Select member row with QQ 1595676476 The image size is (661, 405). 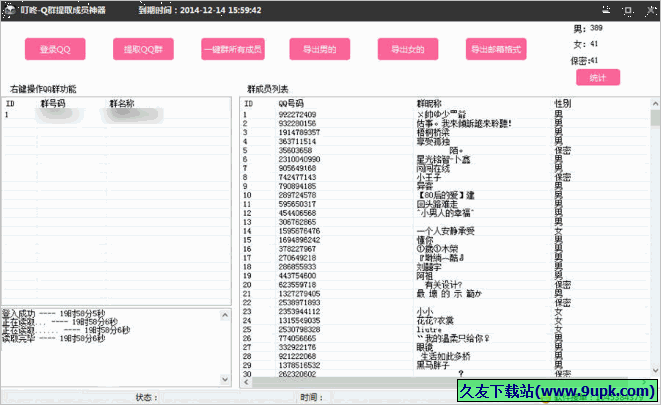point(446,231)
